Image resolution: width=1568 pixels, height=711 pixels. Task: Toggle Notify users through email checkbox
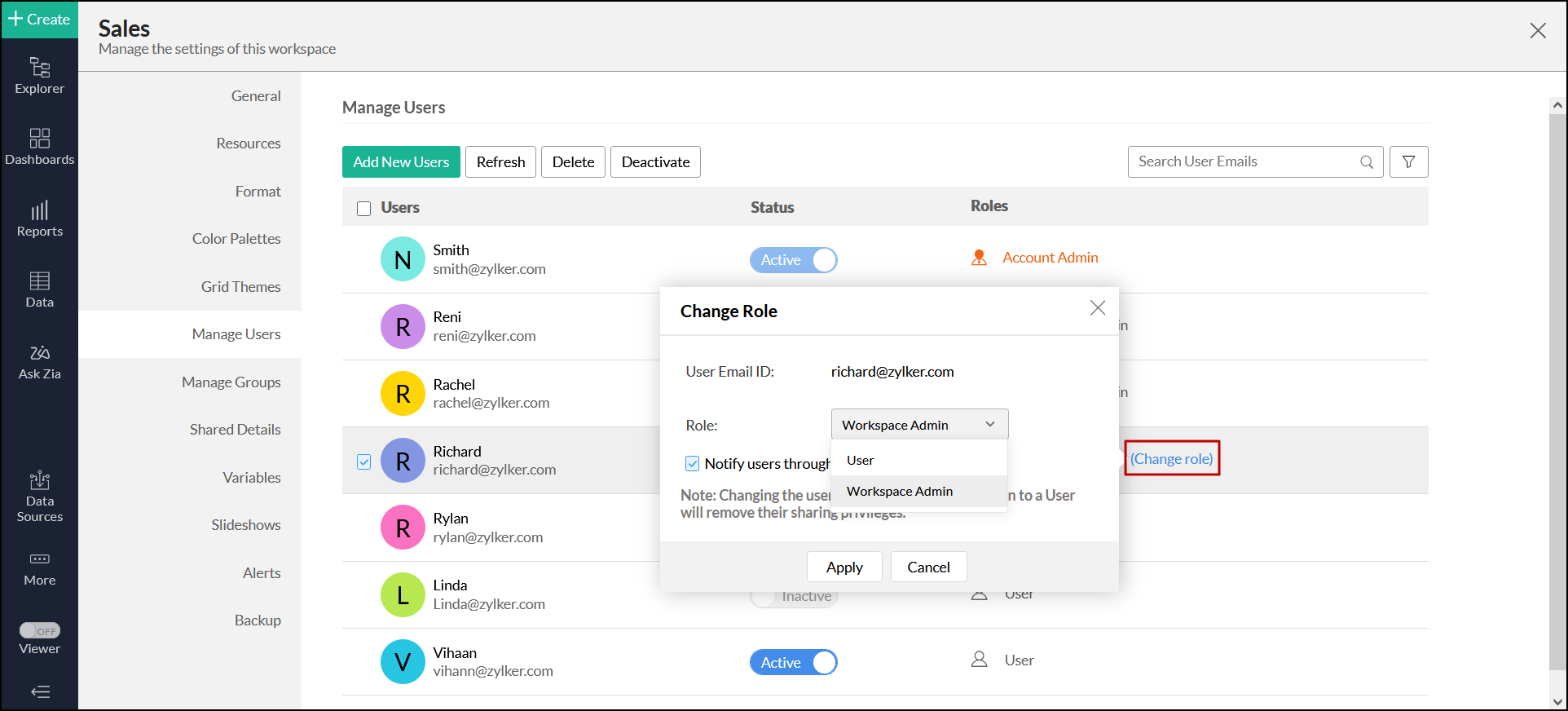(693, 464)
